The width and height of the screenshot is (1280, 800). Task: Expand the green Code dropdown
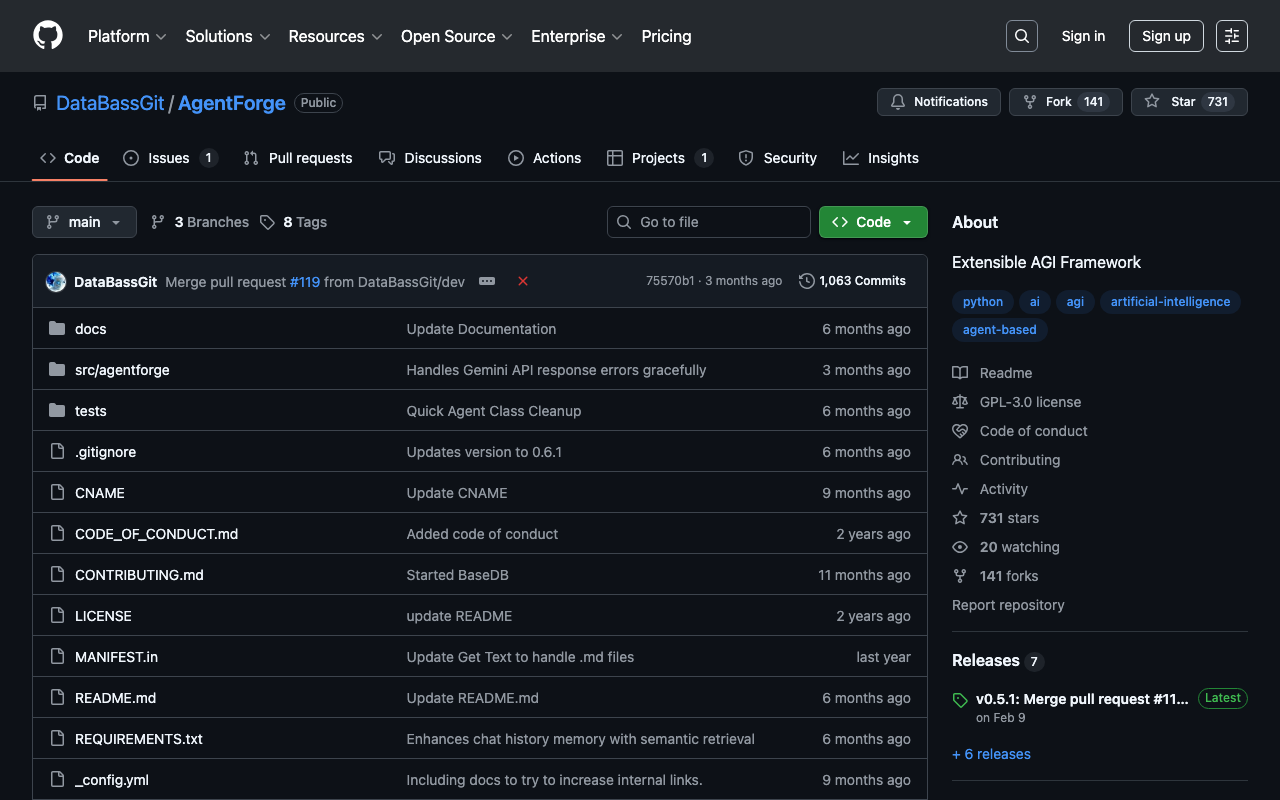[872, 222]
